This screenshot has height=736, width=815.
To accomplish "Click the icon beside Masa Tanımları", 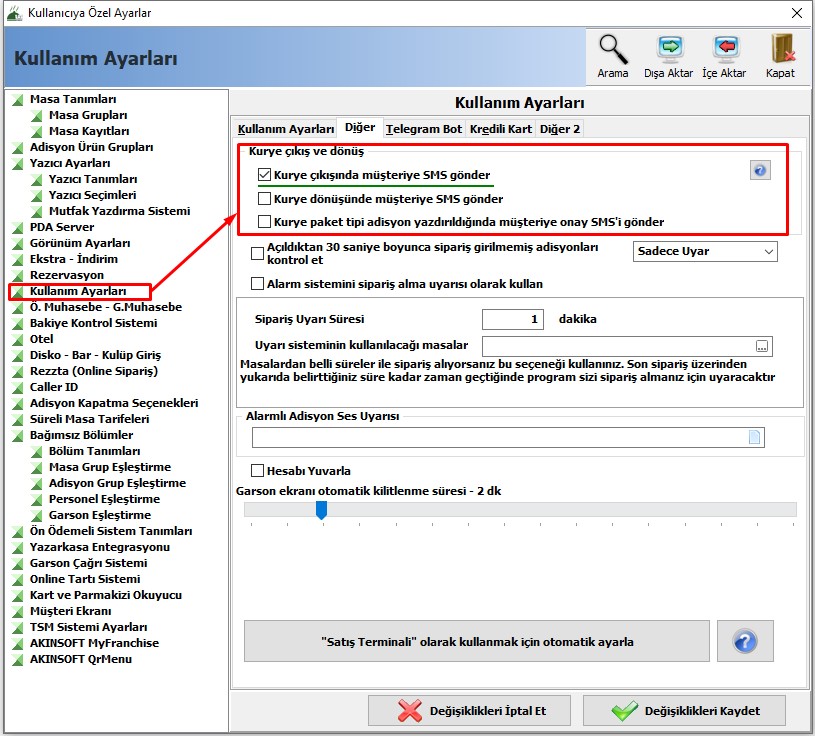I will coord(18,99).
